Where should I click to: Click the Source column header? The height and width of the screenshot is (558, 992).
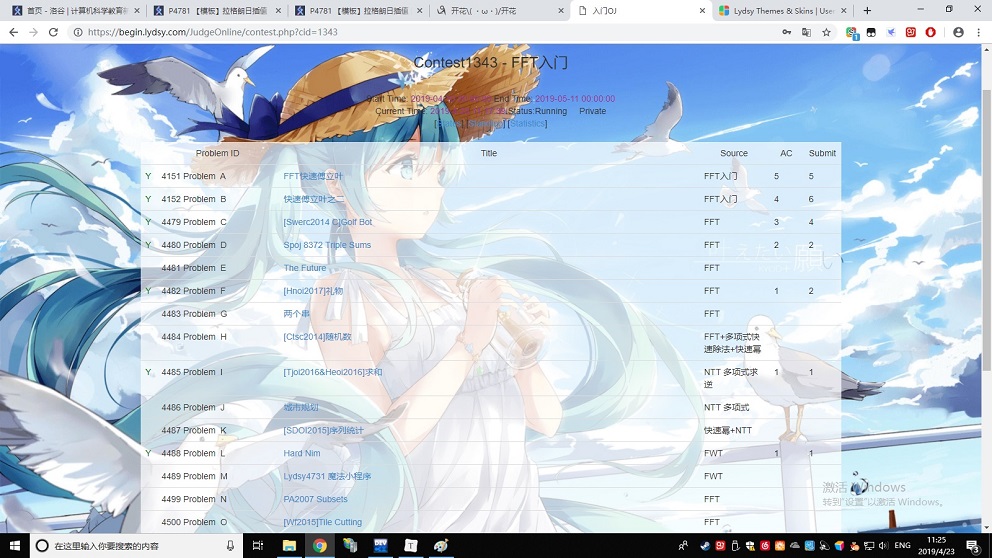pos(734,153)
